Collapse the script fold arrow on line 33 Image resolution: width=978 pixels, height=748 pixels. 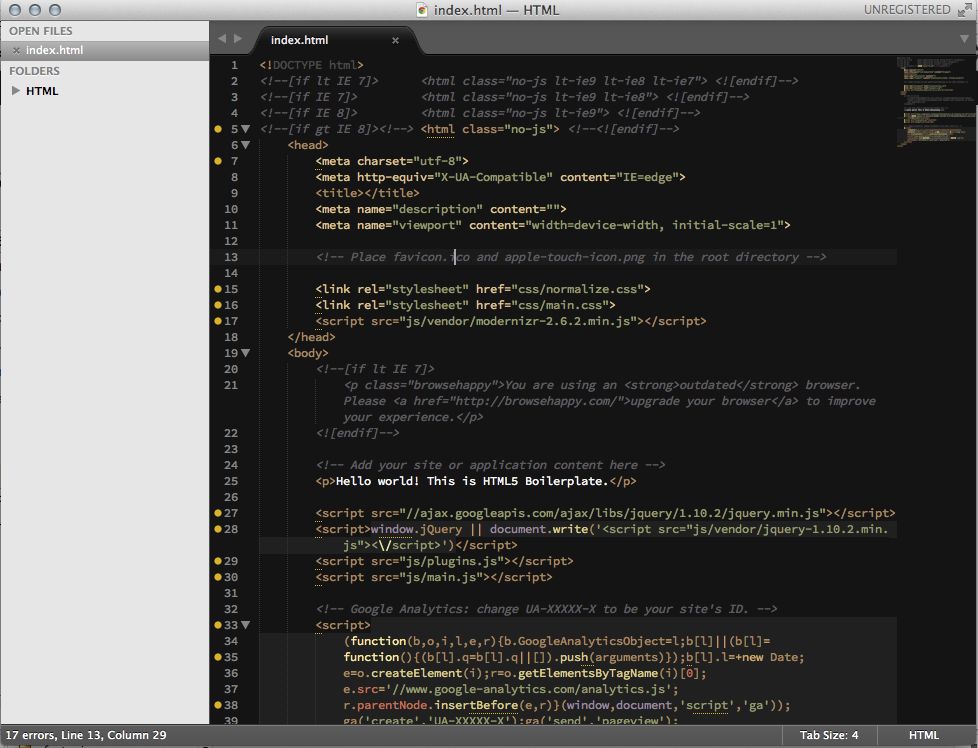[x=246, y=625]
